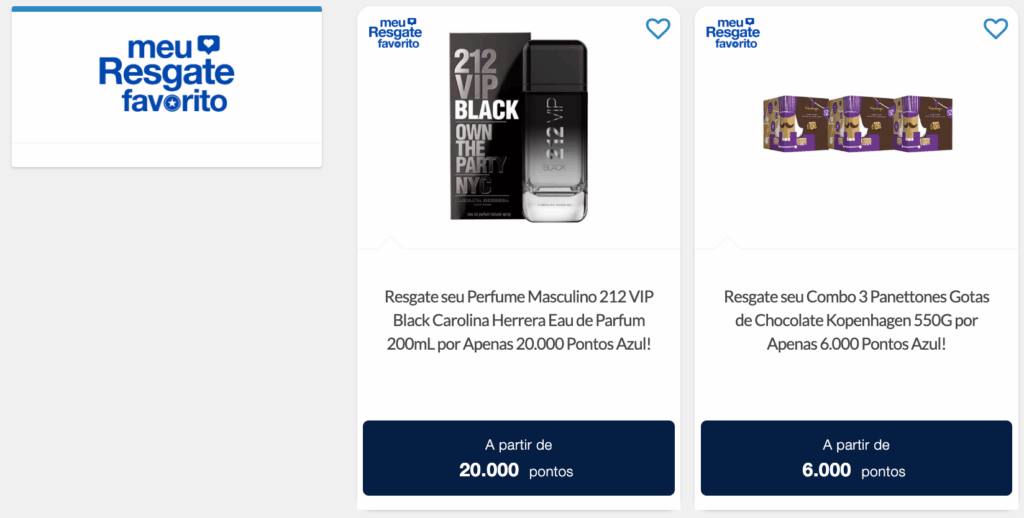Viewport: 1024px width, 518px height.
Task: Toggle heart on Kopenhagen panettone combo card
Action: (x=995, y=29)
